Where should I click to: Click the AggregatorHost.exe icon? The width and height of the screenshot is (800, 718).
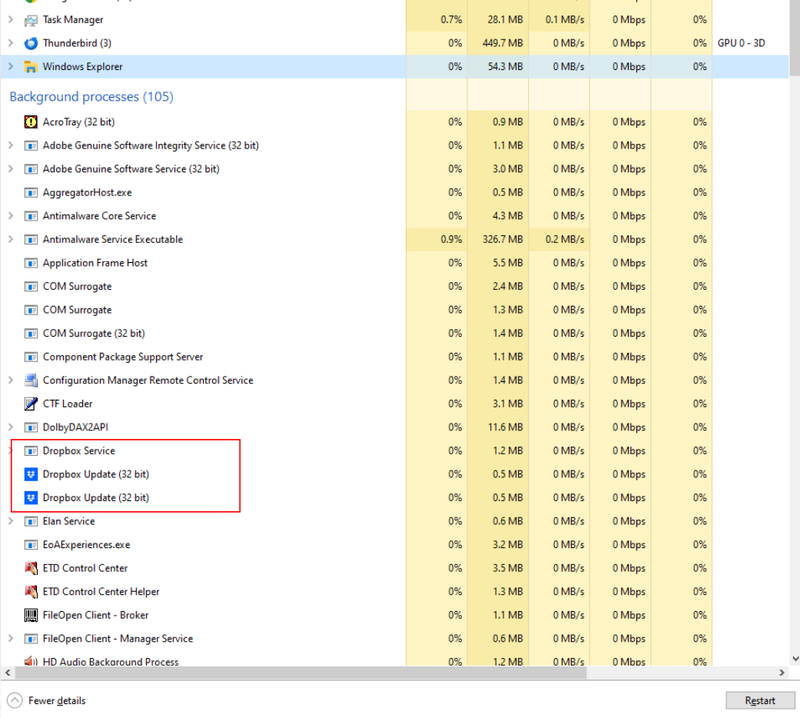click(x=31, y=192)
